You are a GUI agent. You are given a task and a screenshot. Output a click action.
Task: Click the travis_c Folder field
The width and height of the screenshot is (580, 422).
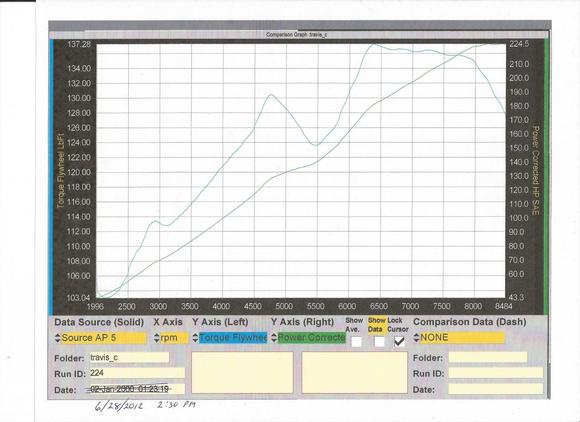coord(129,358)
